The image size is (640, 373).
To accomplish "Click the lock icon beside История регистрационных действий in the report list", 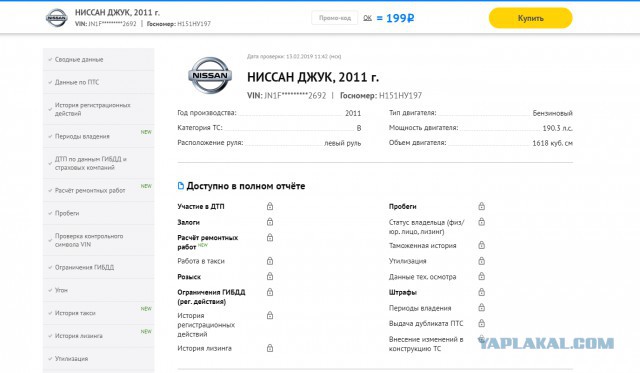I will (270, 315).
